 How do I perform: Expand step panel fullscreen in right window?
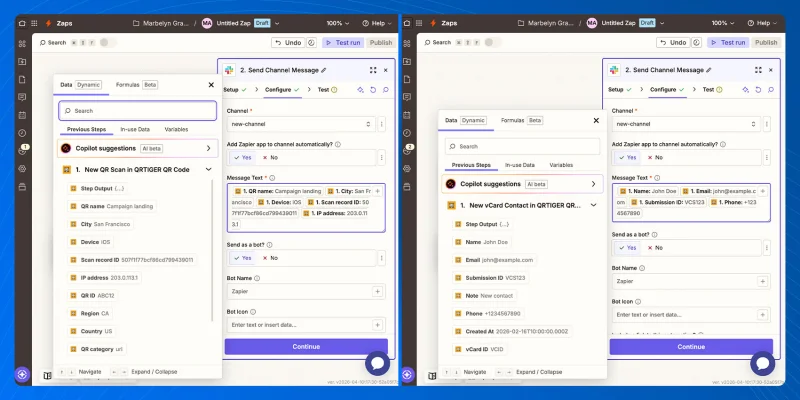[x=758, y=70]
